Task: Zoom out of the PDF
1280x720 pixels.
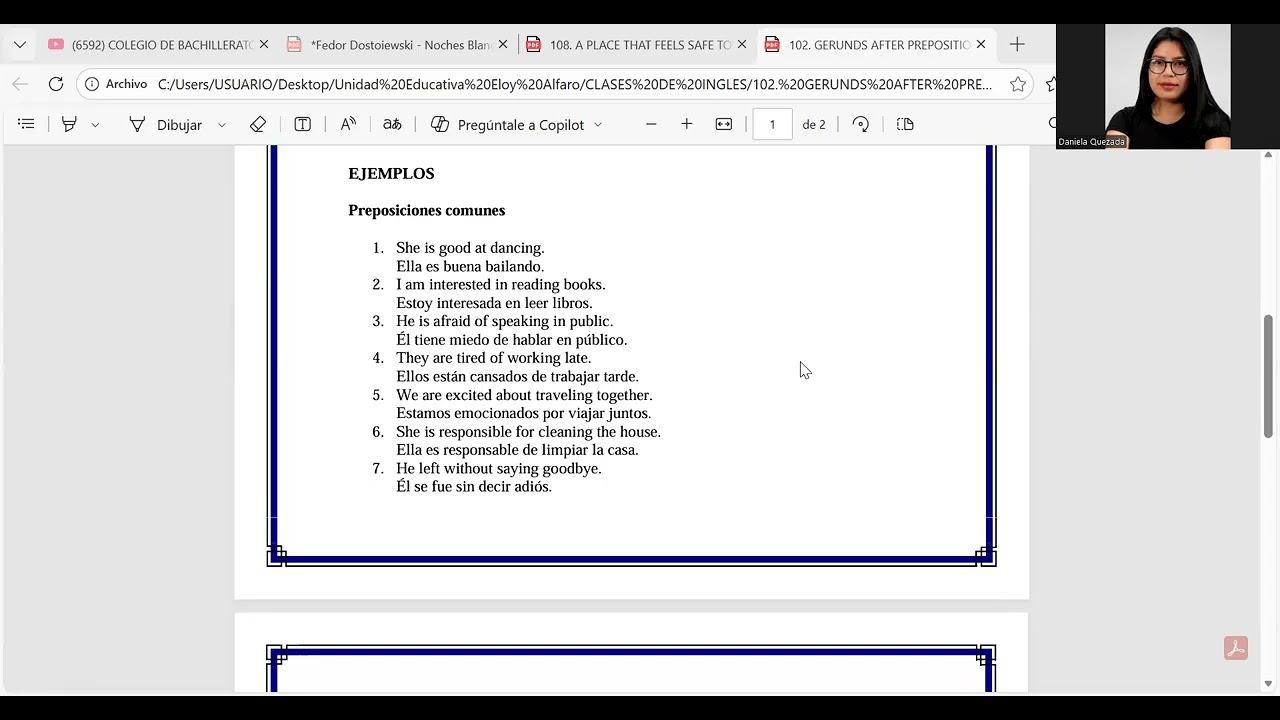Action: point(651,124)
